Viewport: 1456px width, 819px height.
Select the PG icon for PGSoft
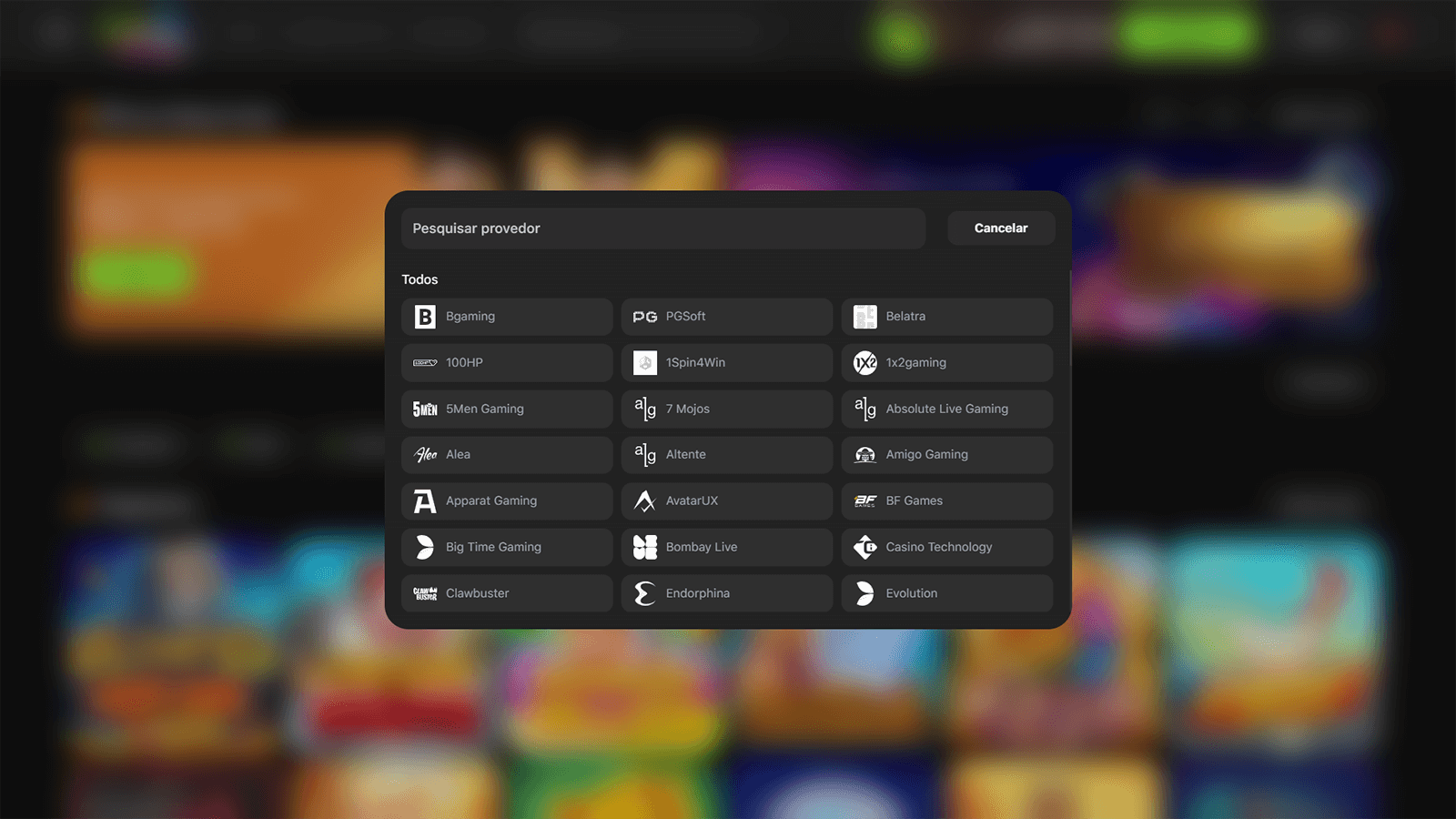pyautogui.click(x=645, y=317)
